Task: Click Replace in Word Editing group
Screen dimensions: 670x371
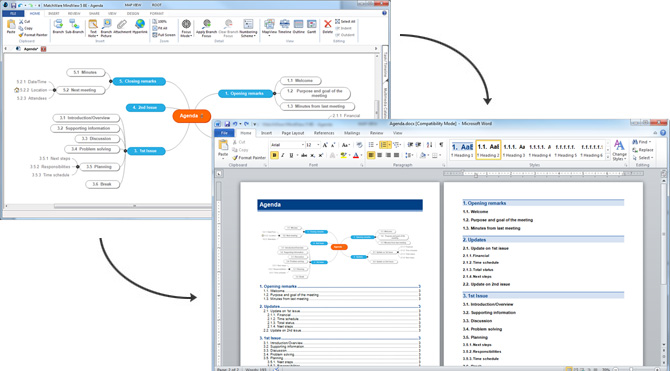Action: tap(643, 150)
